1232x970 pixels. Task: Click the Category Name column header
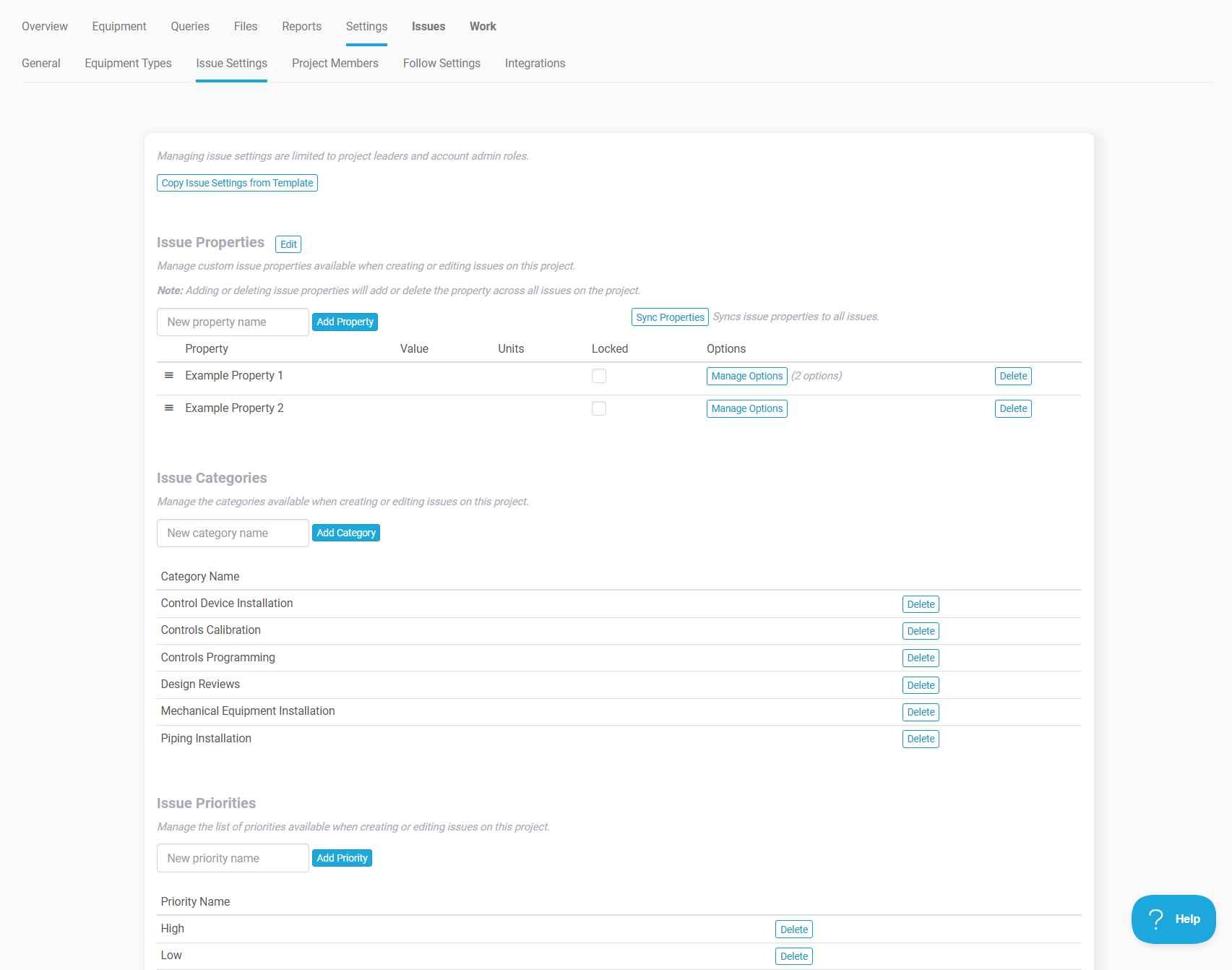(x=200, y=577)
